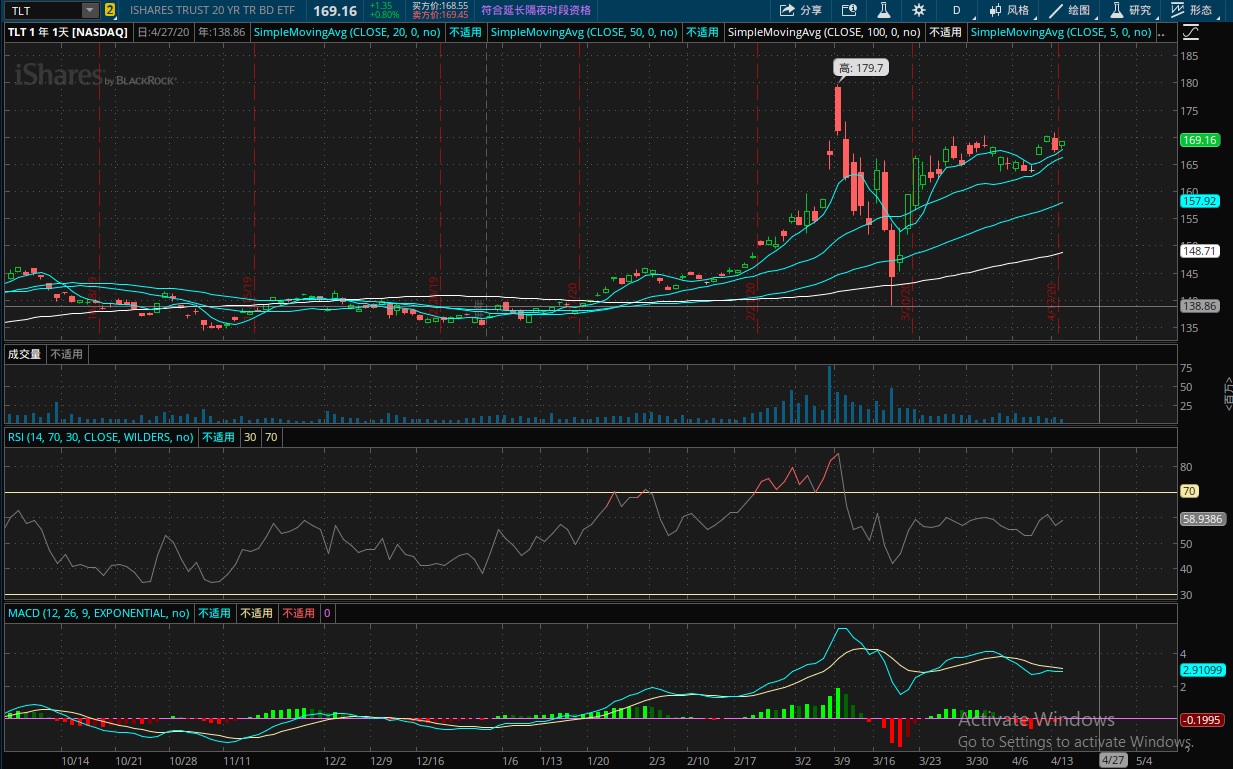Image resolution: width=1233 pixels, height=769 pixels.
Task: Click the MACD value 2.91099 label
Action: (x=1203, y=670)
